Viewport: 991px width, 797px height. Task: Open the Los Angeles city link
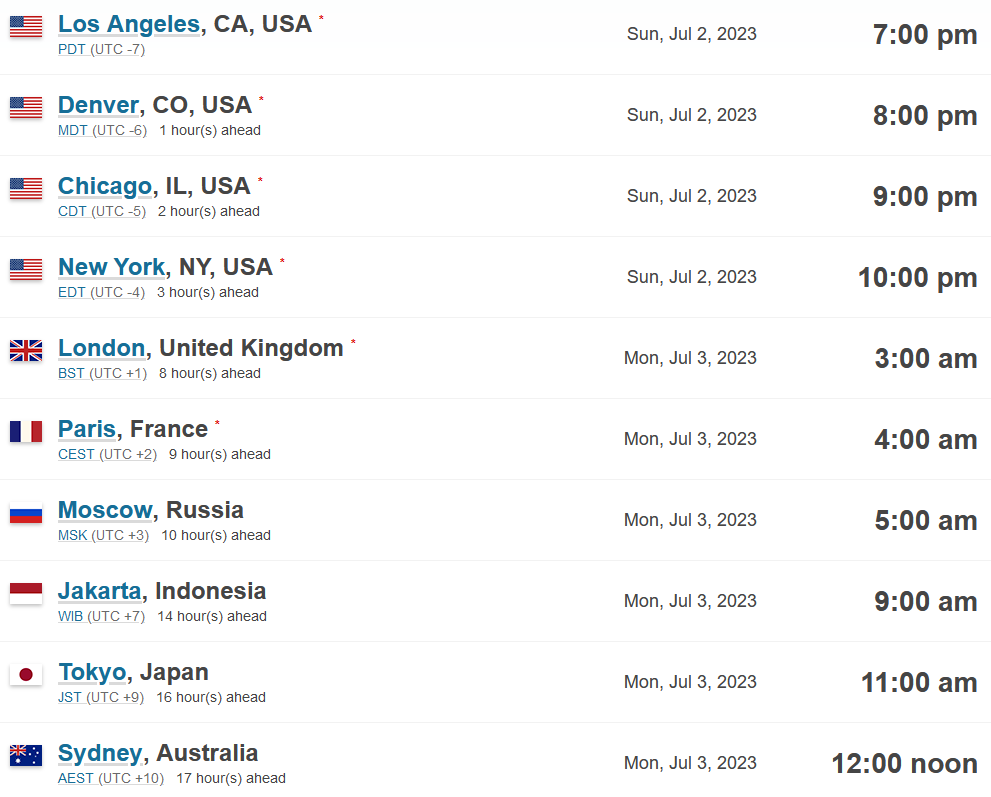129,24
